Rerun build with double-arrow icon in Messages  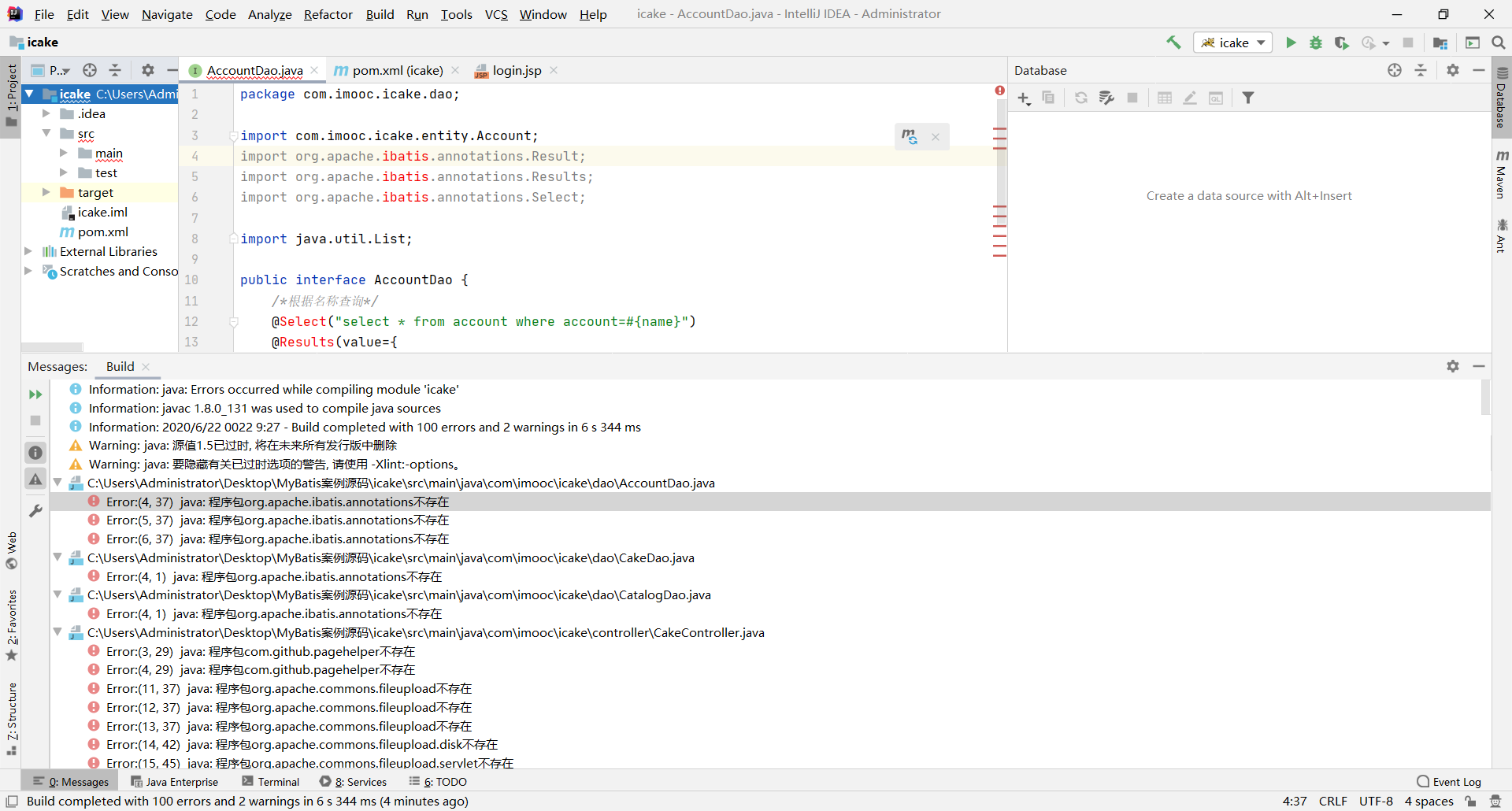[x=35, y=394]
